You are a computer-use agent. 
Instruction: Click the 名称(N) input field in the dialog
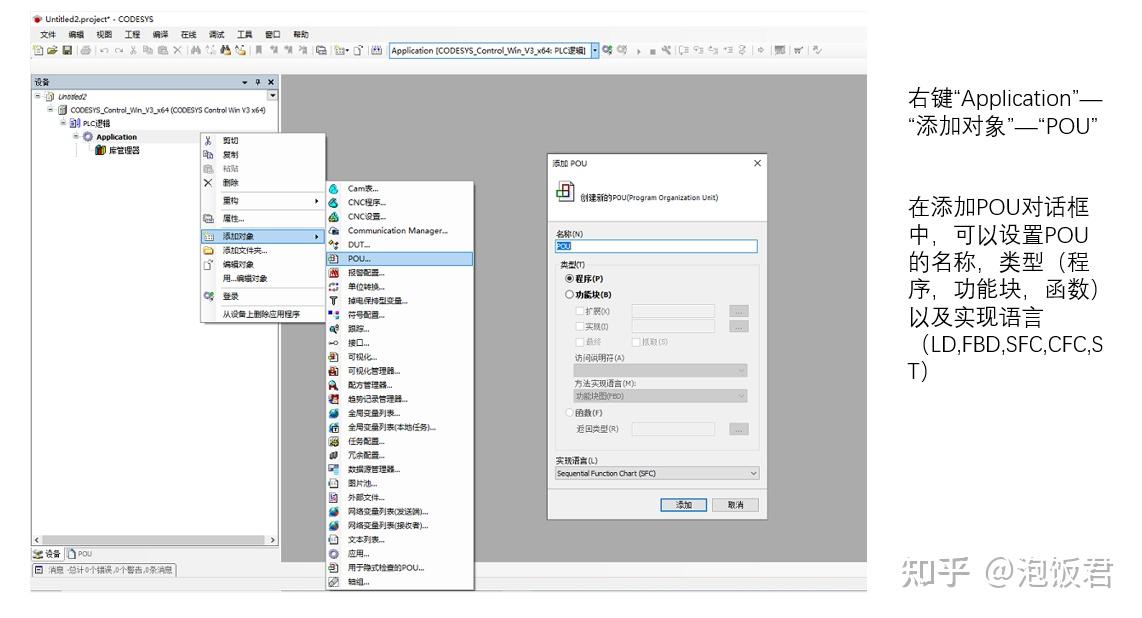655,245
